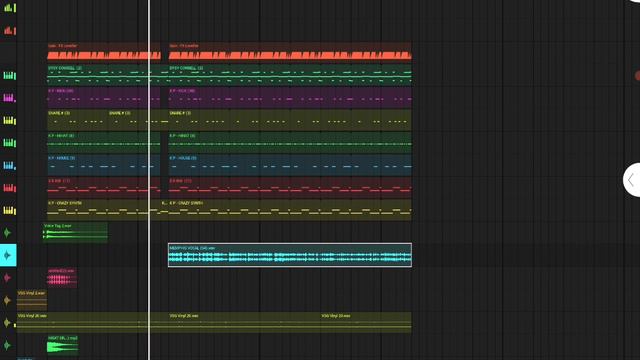640x360 pixels.
Task: Select the tiny K.. clip before second CRAZY SYNTH
Action: pos(164,210)
